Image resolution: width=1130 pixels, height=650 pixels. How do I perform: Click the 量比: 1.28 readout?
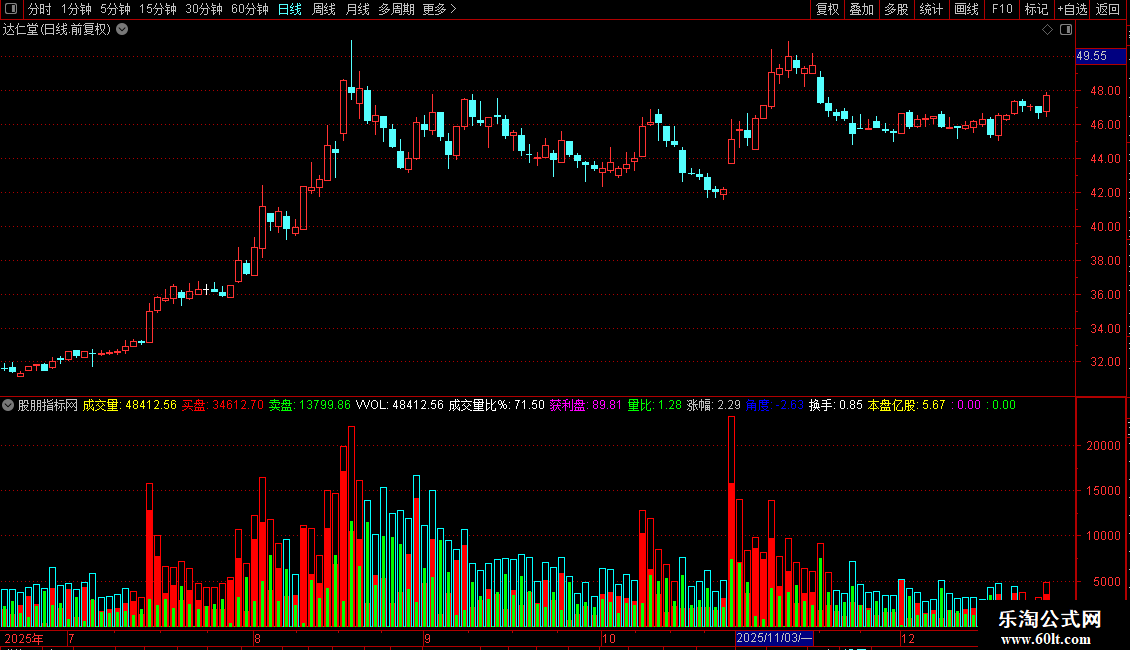coord(654,405)
